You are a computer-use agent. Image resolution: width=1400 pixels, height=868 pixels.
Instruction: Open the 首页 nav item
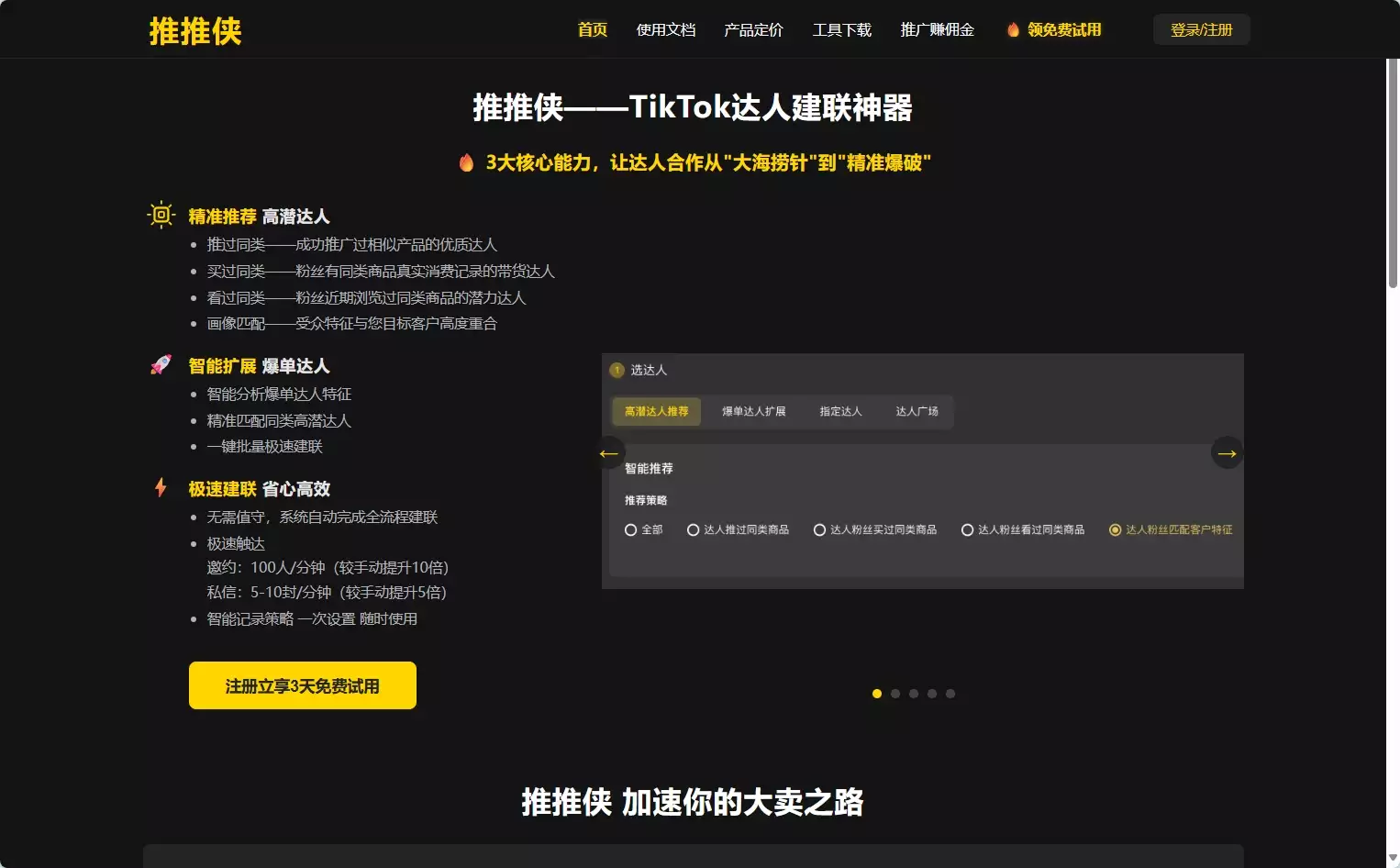593,29
